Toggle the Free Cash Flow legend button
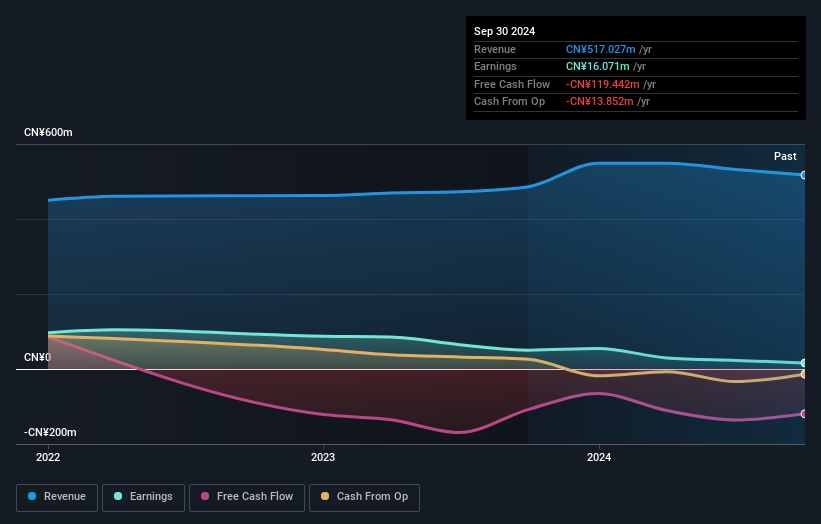This screenshot has width=821, height=524. 247,497
